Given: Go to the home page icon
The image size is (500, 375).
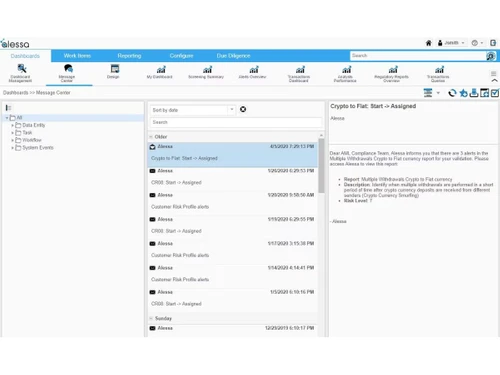Looking at the screenshot, I should pyautogui.click(x=429, y=43).
